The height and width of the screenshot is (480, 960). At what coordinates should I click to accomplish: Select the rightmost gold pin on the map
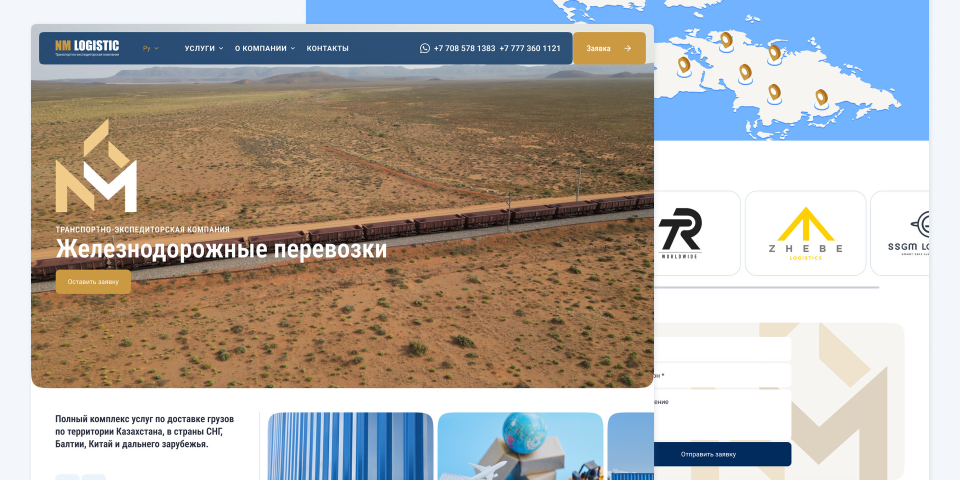point(822,99)
